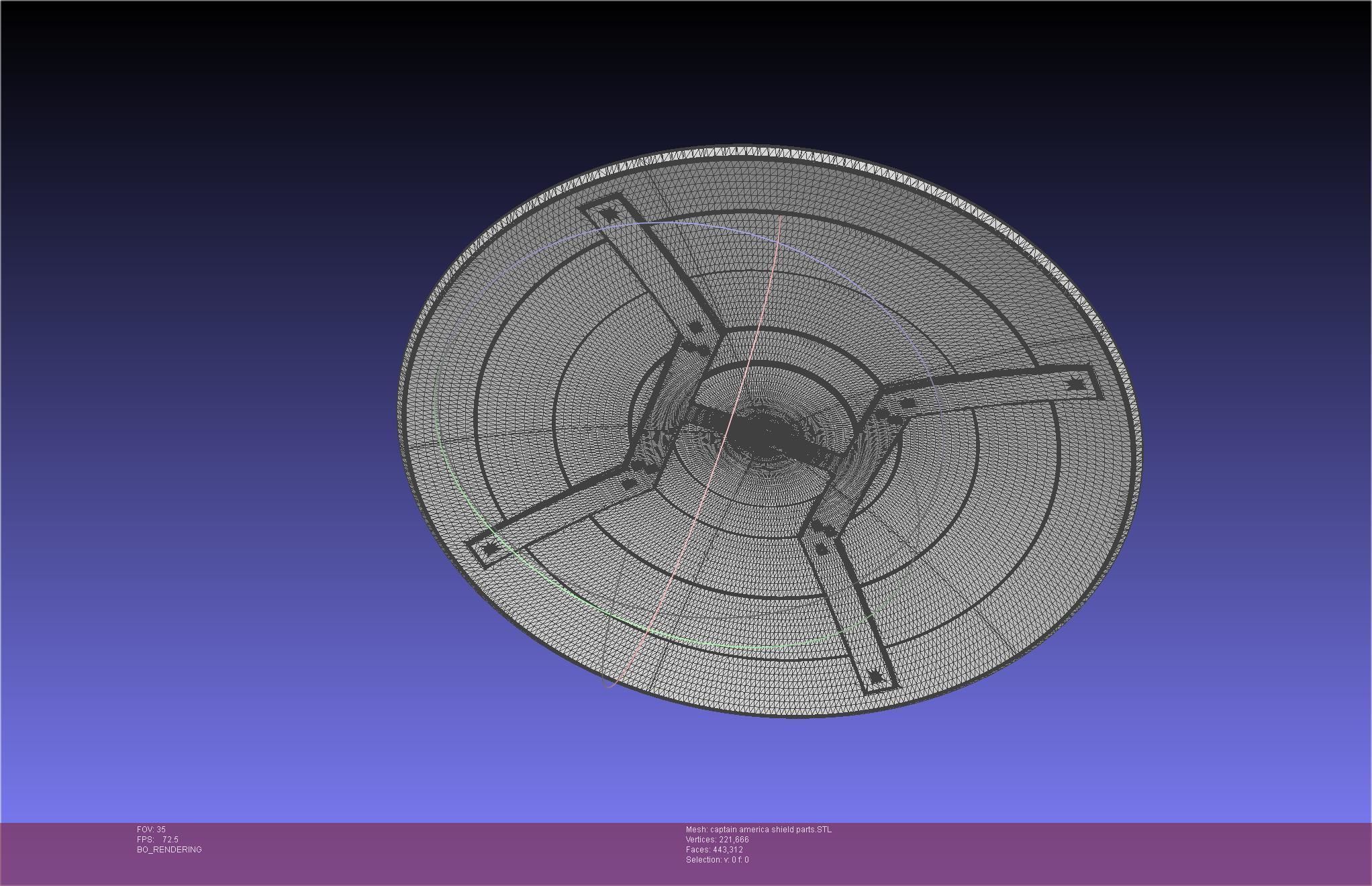Click the Faces: 443,312 line
This screenshot has height=886, width=1372.
714,850
